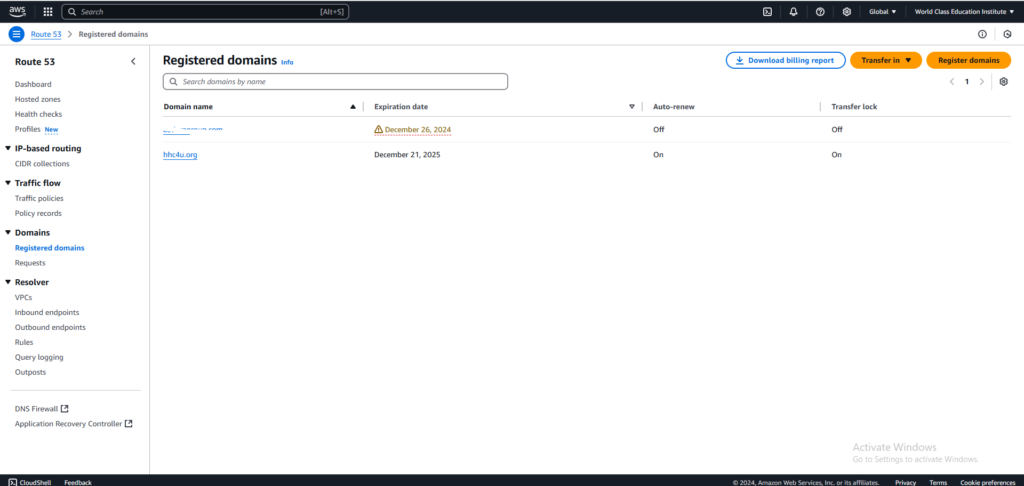Open table preferences gear icon
1024x486 pixels.
click(x=1004, y=82)
